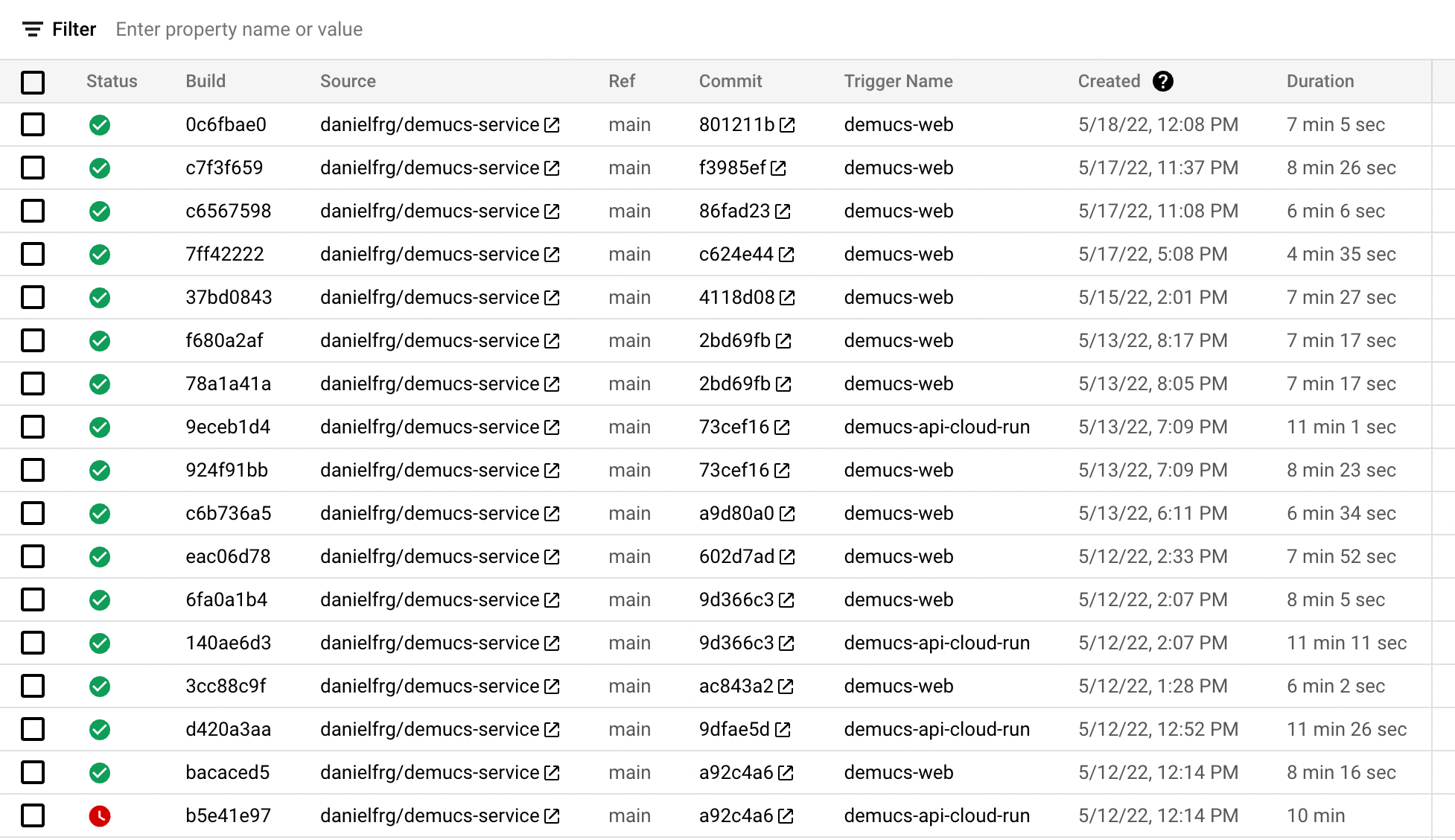The width and height of the screenshot is (1455, 840).
Task: Open commit 2bd69fb for build f680a2af
Action: tap(734, 340)
